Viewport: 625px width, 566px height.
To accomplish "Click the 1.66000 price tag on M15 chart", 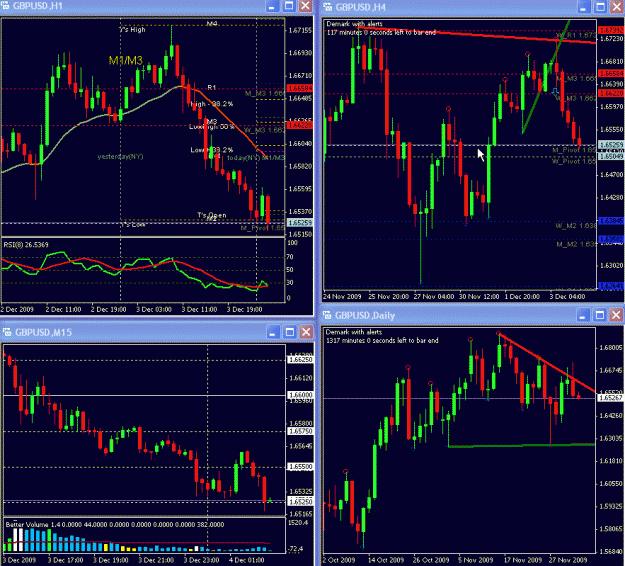I will pos(301,395).
